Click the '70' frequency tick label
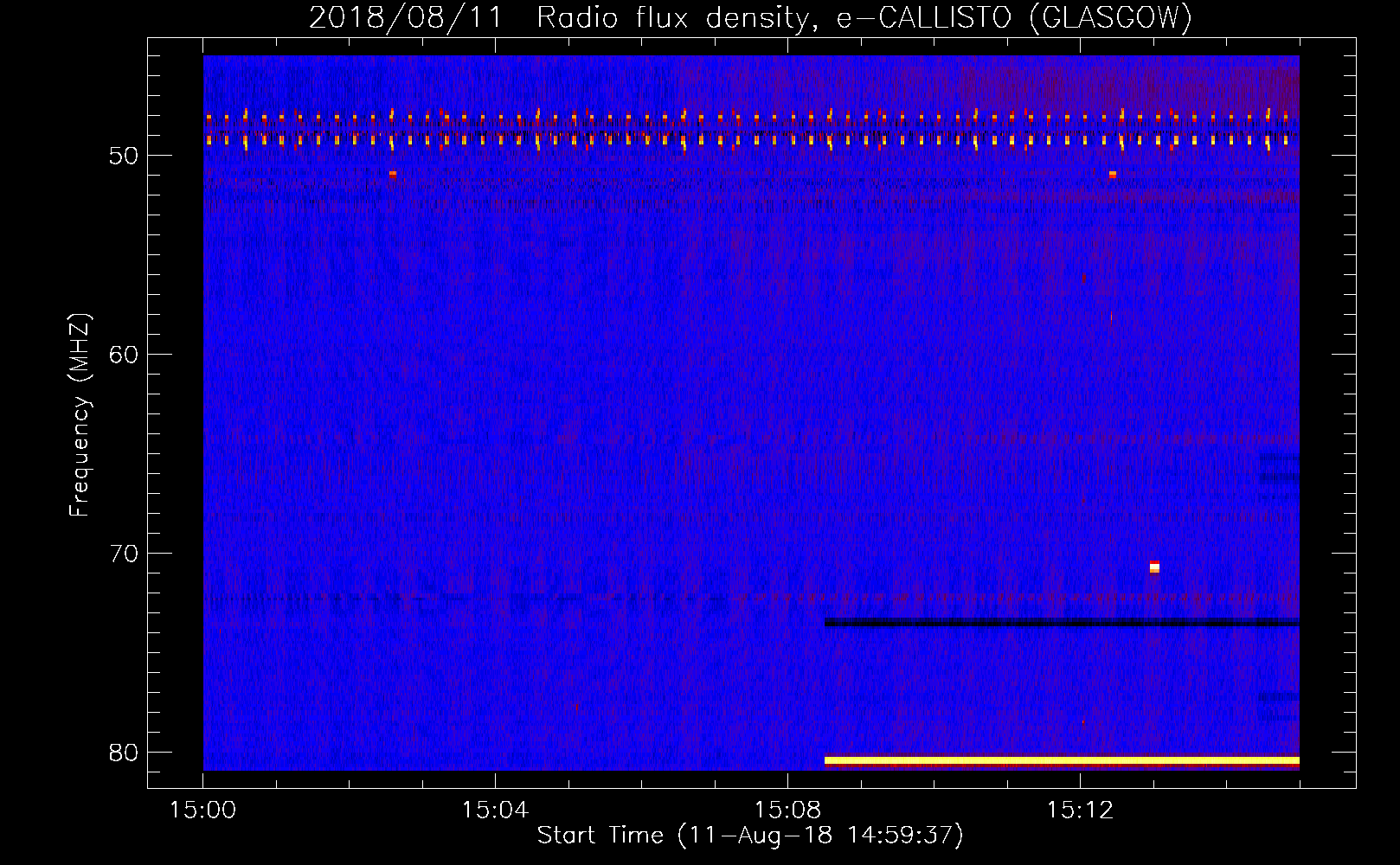 pos(124,554)
